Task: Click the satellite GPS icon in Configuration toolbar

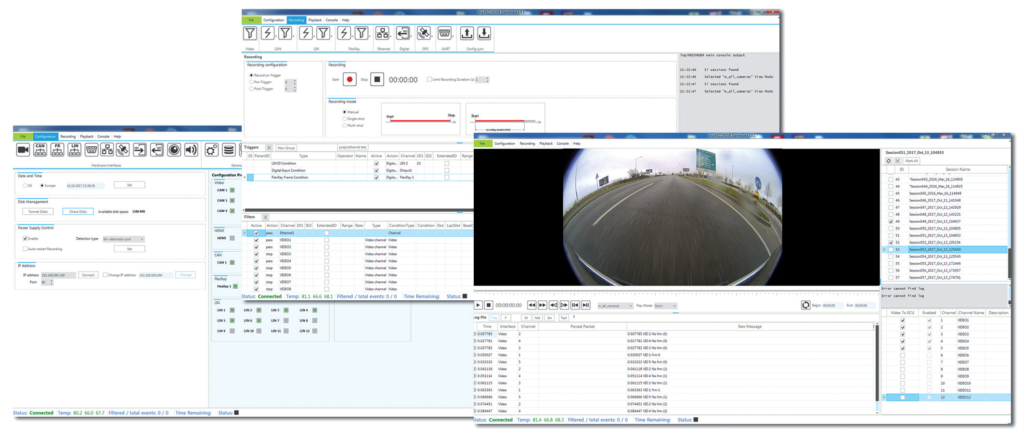Action: tap(123, 150)
